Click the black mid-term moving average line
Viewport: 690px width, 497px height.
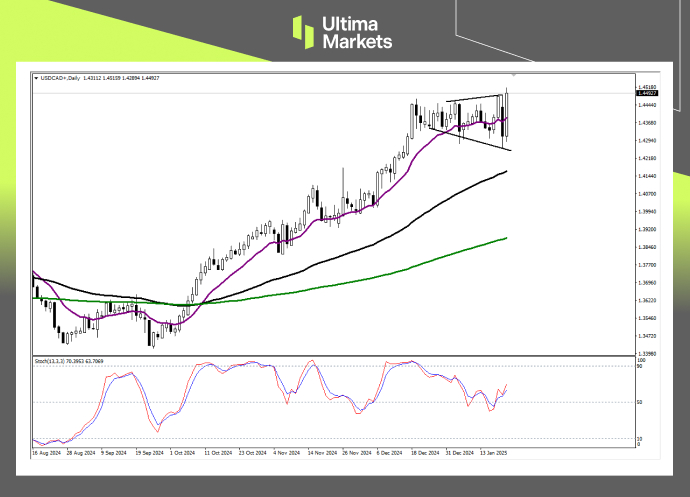pos(400,226)
